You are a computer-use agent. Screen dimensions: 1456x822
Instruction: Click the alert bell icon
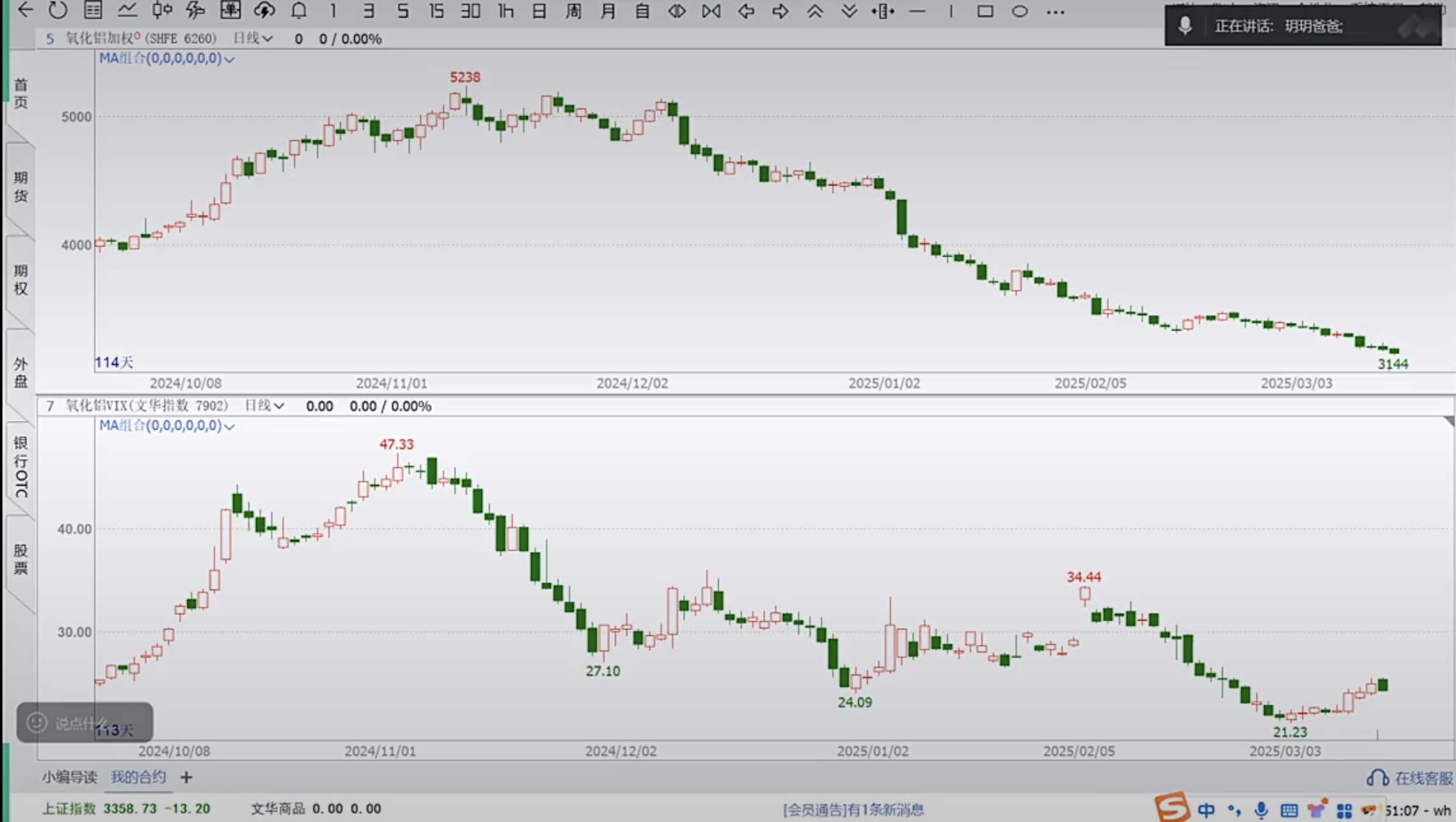tap(298, 10)
